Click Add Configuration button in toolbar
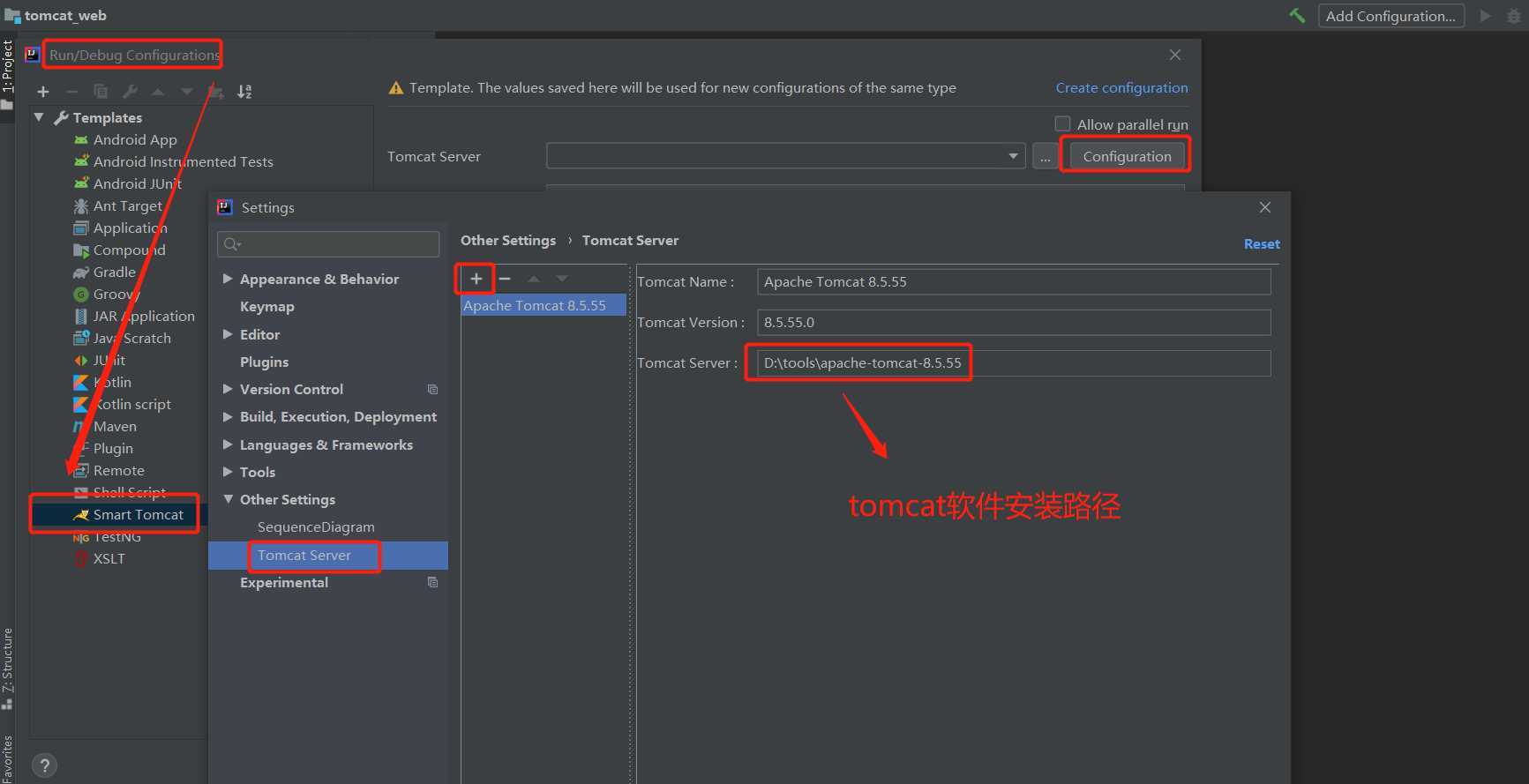Viewport: 1529px width, 784px height. click(1390, 16)
